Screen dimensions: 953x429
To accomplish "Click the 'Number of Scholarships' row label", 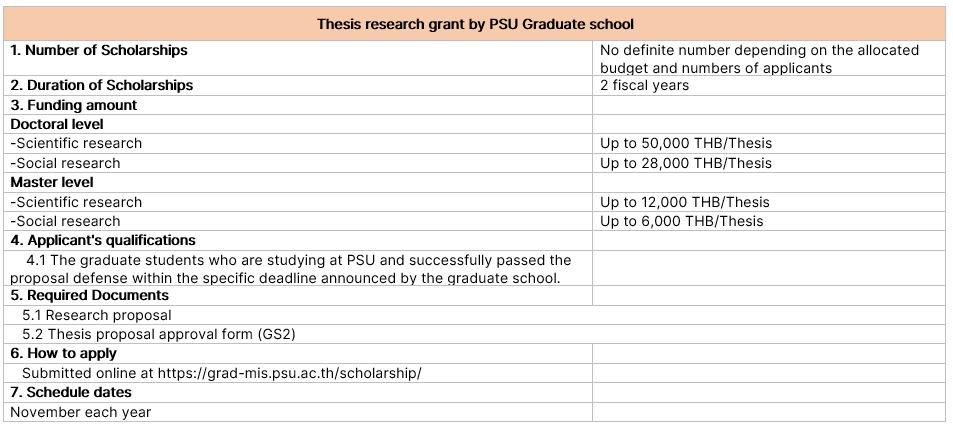I will pos(99,50).
